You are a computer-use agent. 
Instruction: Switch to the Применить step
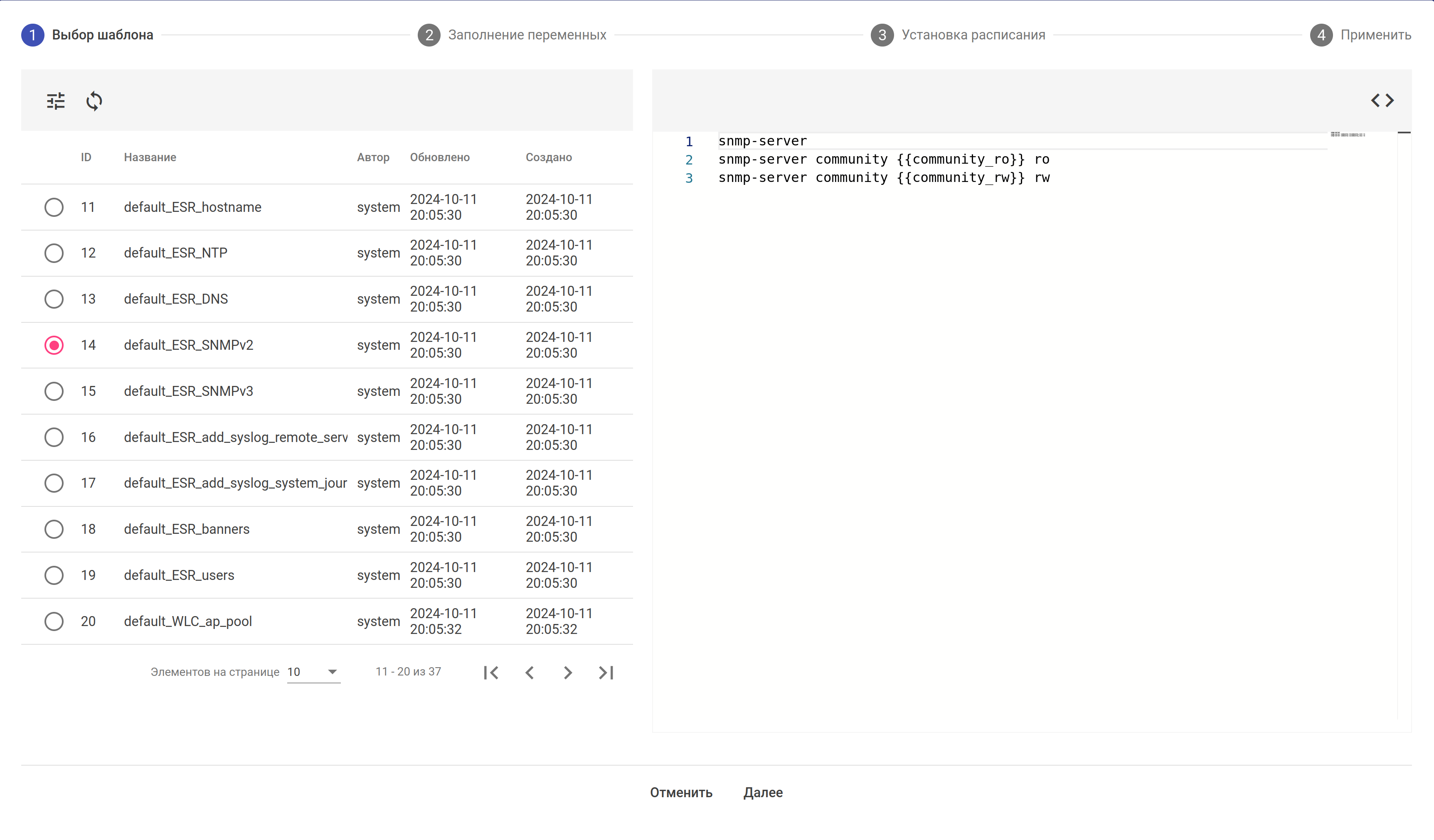pyautogui.click(x=1375, y=35)
